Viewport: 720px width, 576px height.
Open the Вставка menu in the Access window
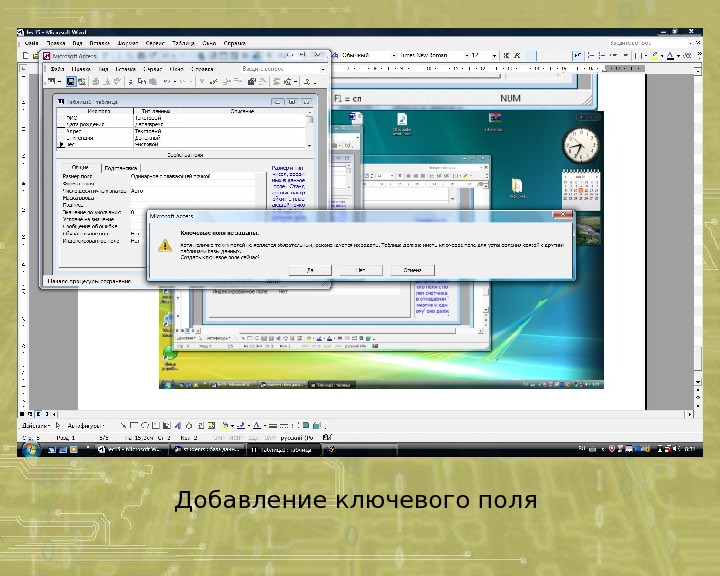click(x=125, y=69)
